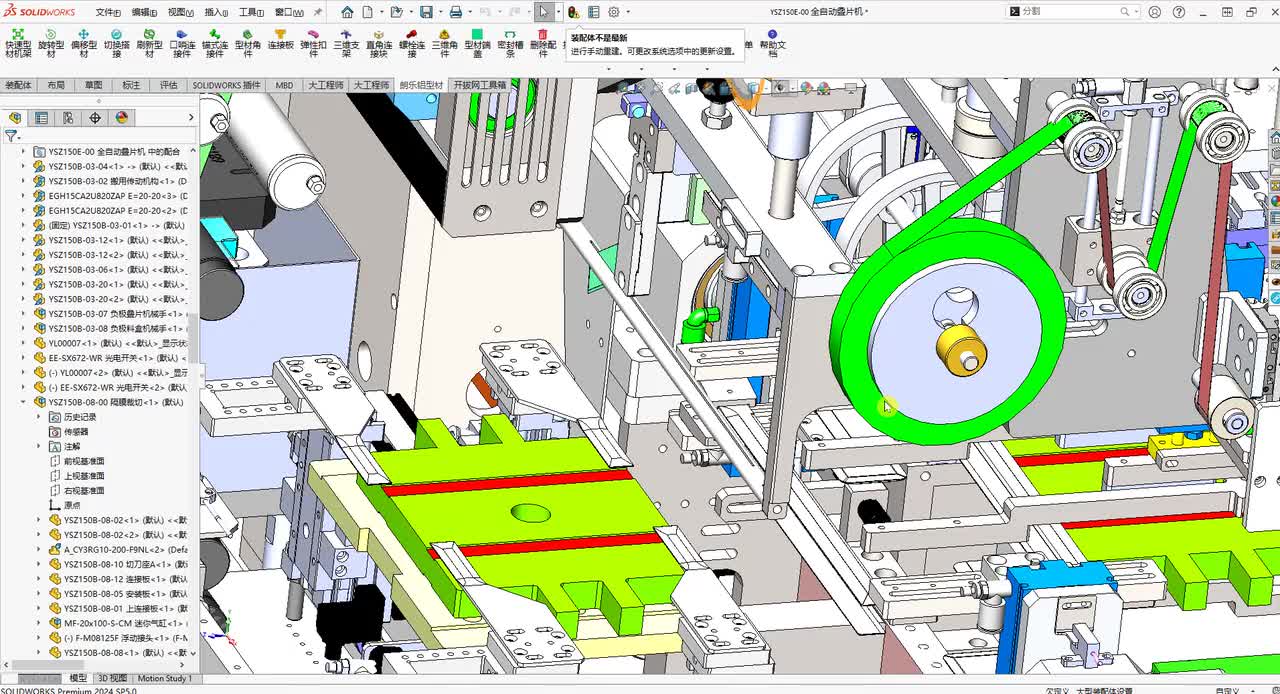Click the 型材角件 tool
This screenshot has width=1280, height=694.
[x=247, y=43]
